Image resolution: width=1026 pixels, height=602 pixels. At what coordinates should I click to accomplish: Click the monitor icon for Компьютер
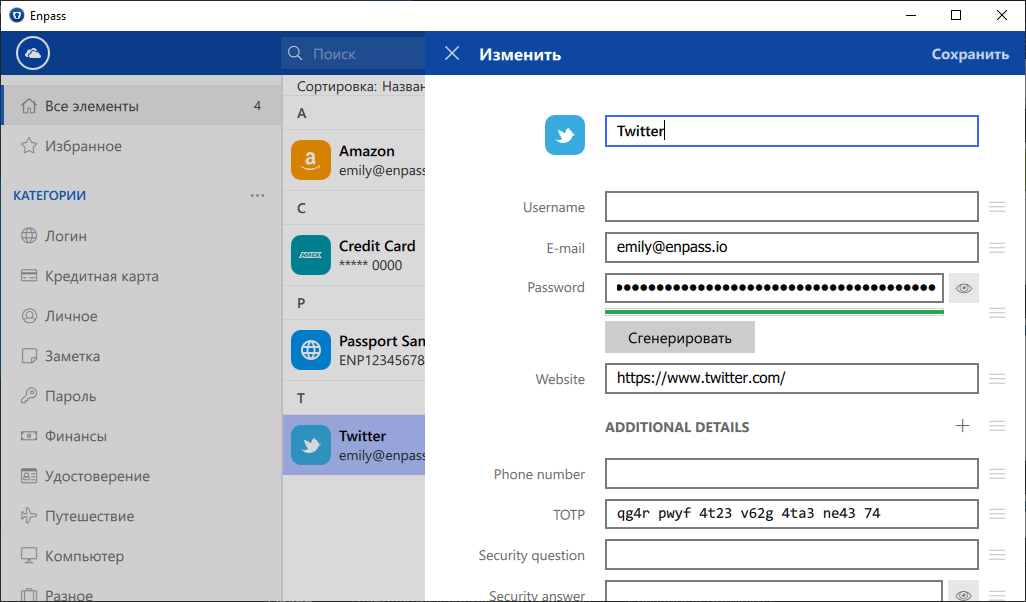coord(29,556)
